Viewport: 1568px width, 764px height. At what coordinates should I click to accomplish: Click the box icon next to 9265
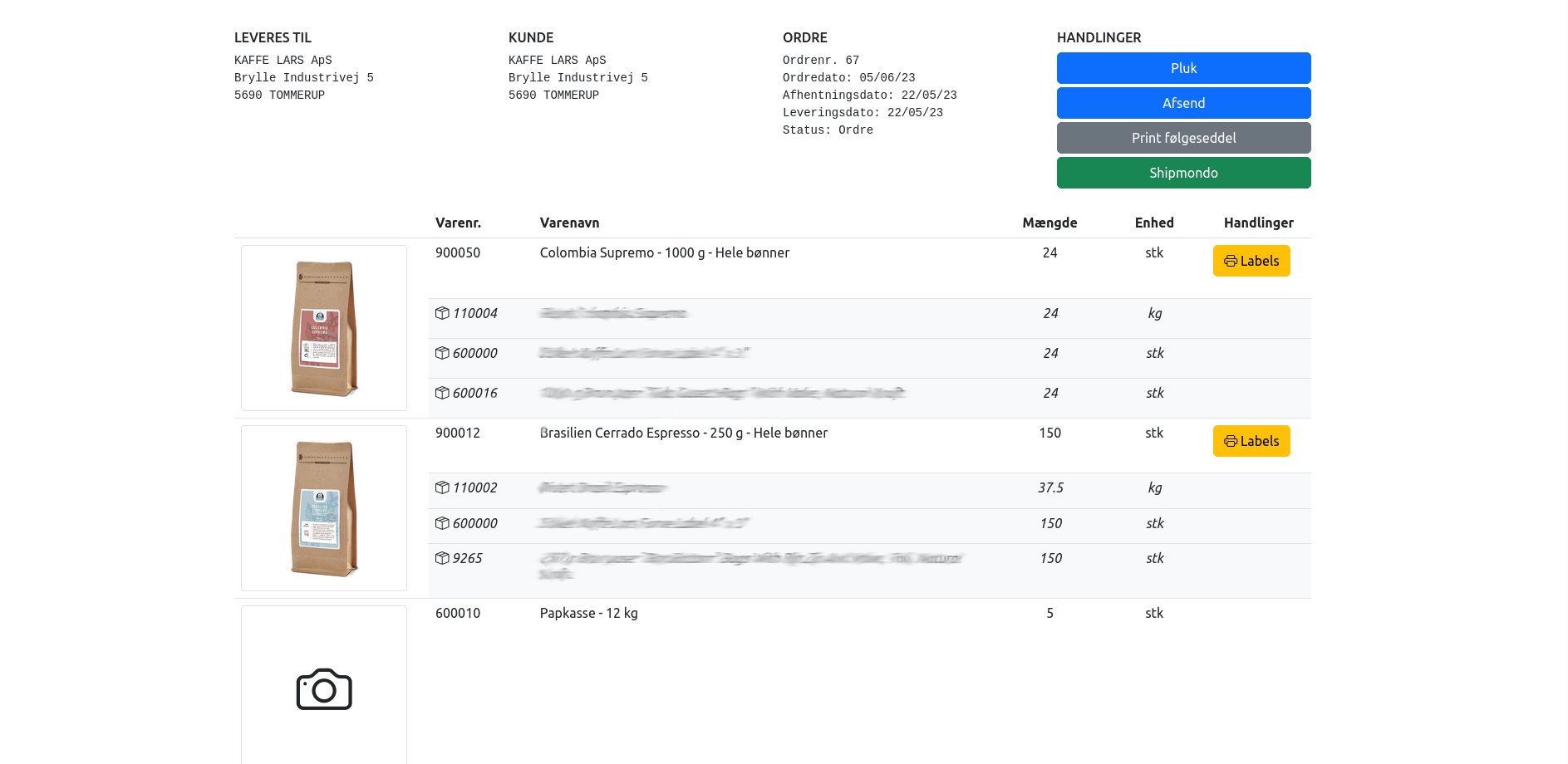coord(442,558)
